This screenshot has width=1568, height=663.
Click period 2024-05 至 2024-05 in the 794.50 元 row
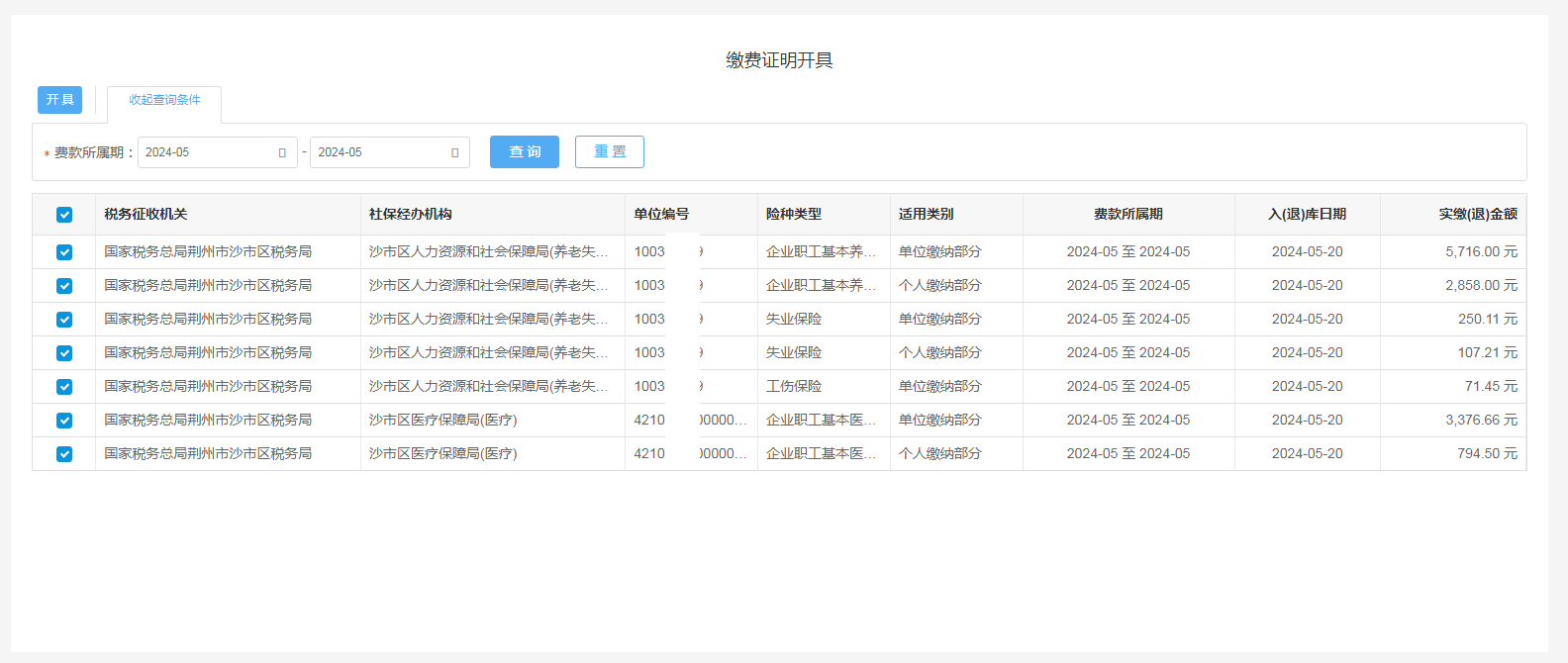[x=1128, y=453]
